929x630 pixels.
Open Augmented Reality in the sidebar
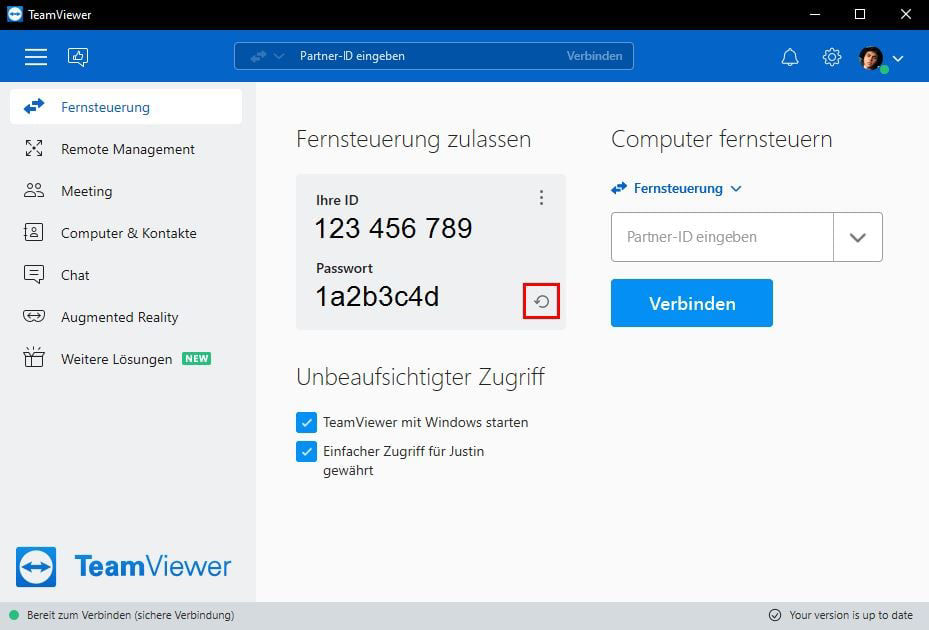pos(126,317)
